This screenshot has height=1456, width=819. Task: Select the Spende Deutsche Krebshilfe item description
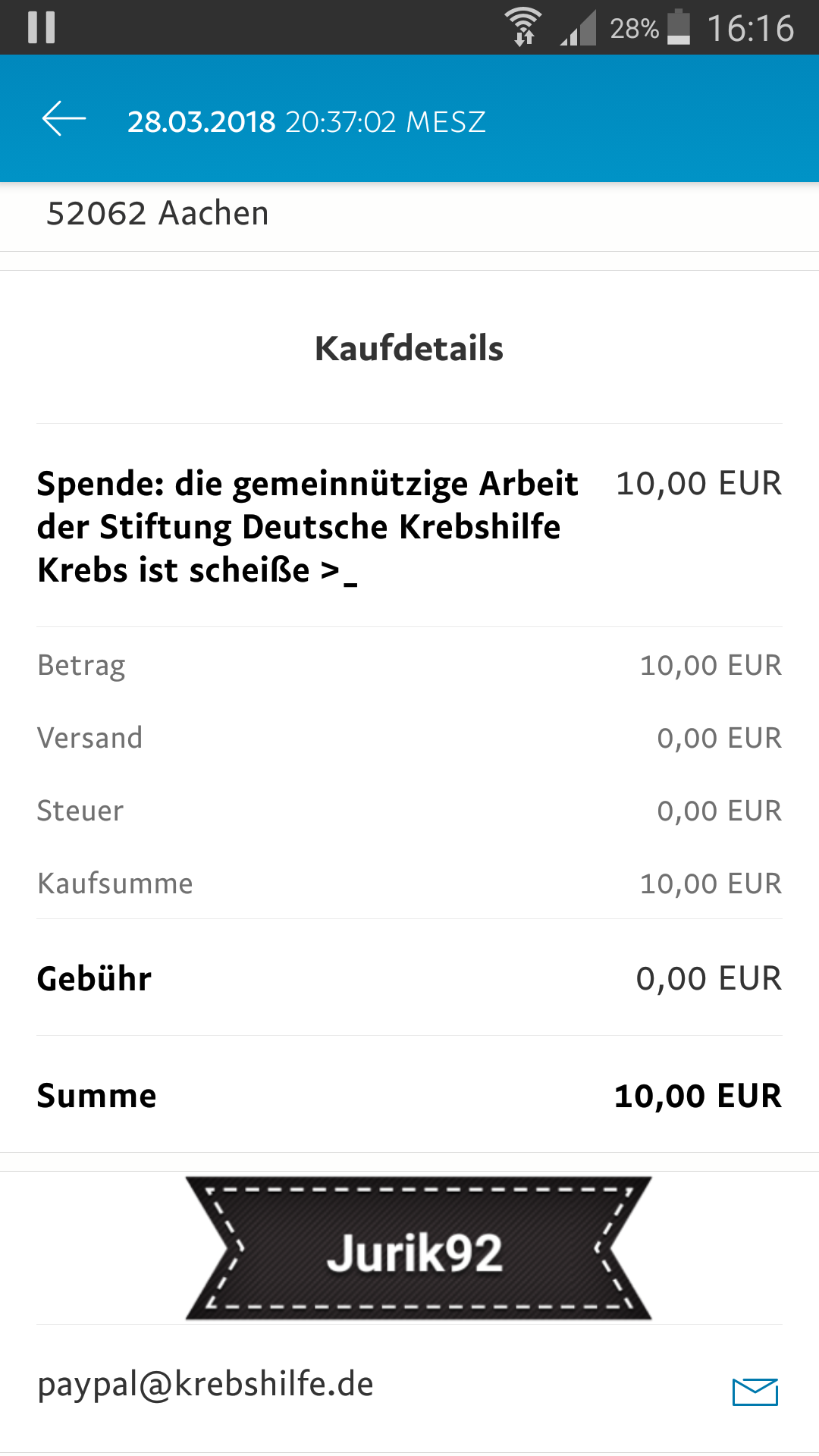click(308, 527)
